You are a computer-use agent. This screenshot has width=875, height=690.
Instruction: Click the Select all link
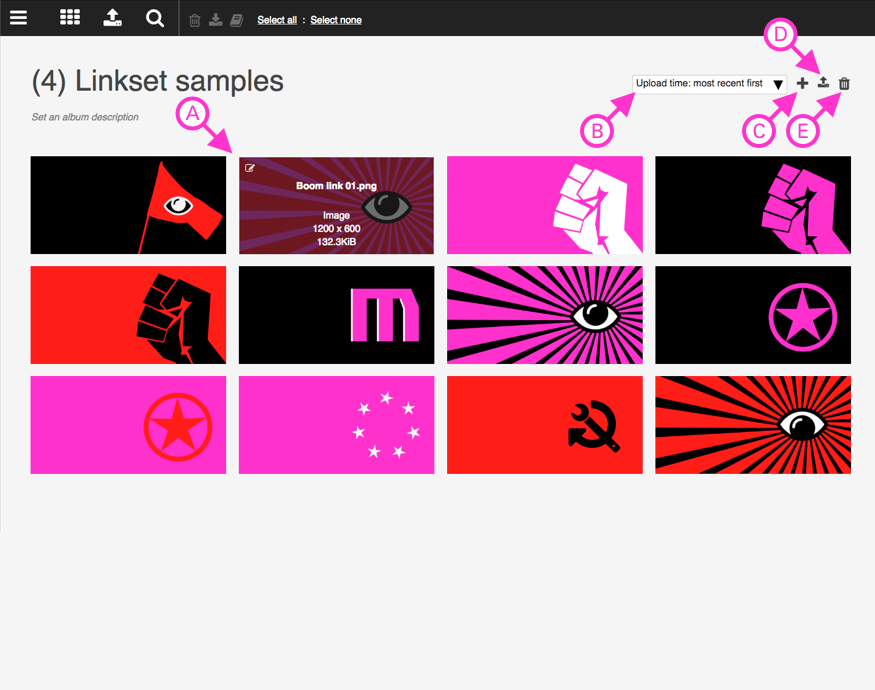tap(277, 20)
